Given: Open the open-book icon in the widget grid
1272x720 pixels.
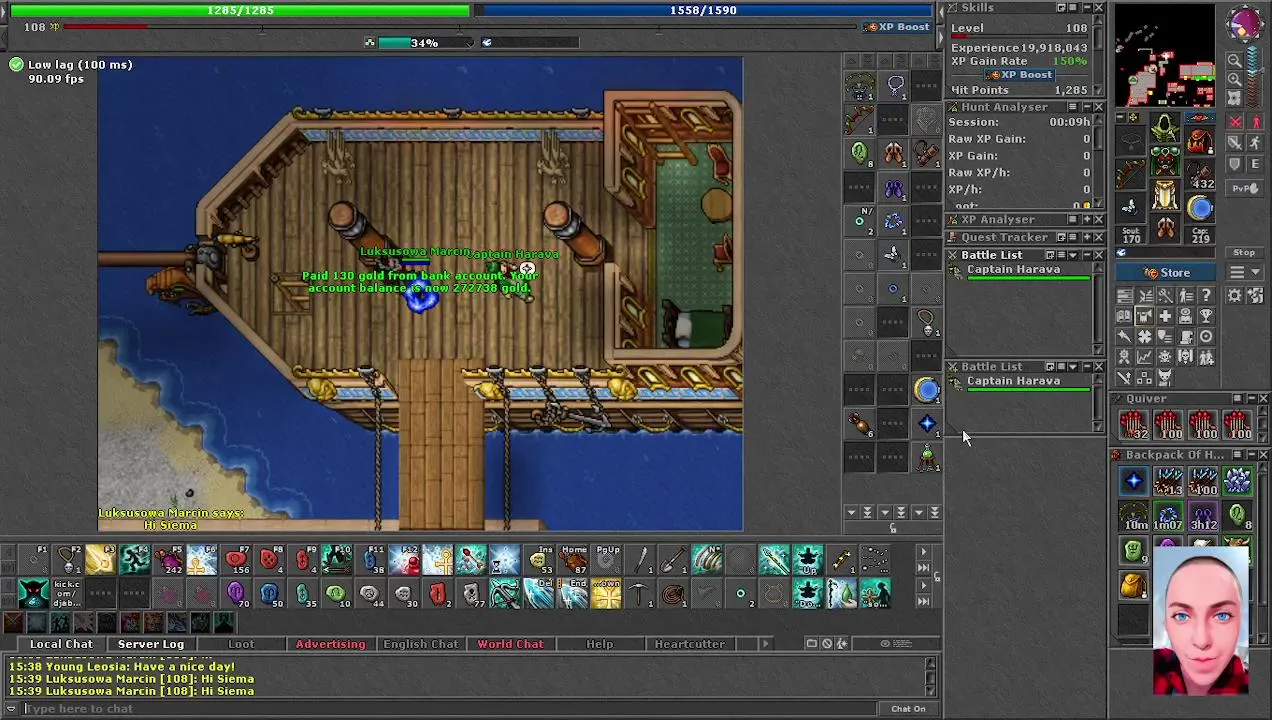Looking at the screenshot, I should point(1123,316).
